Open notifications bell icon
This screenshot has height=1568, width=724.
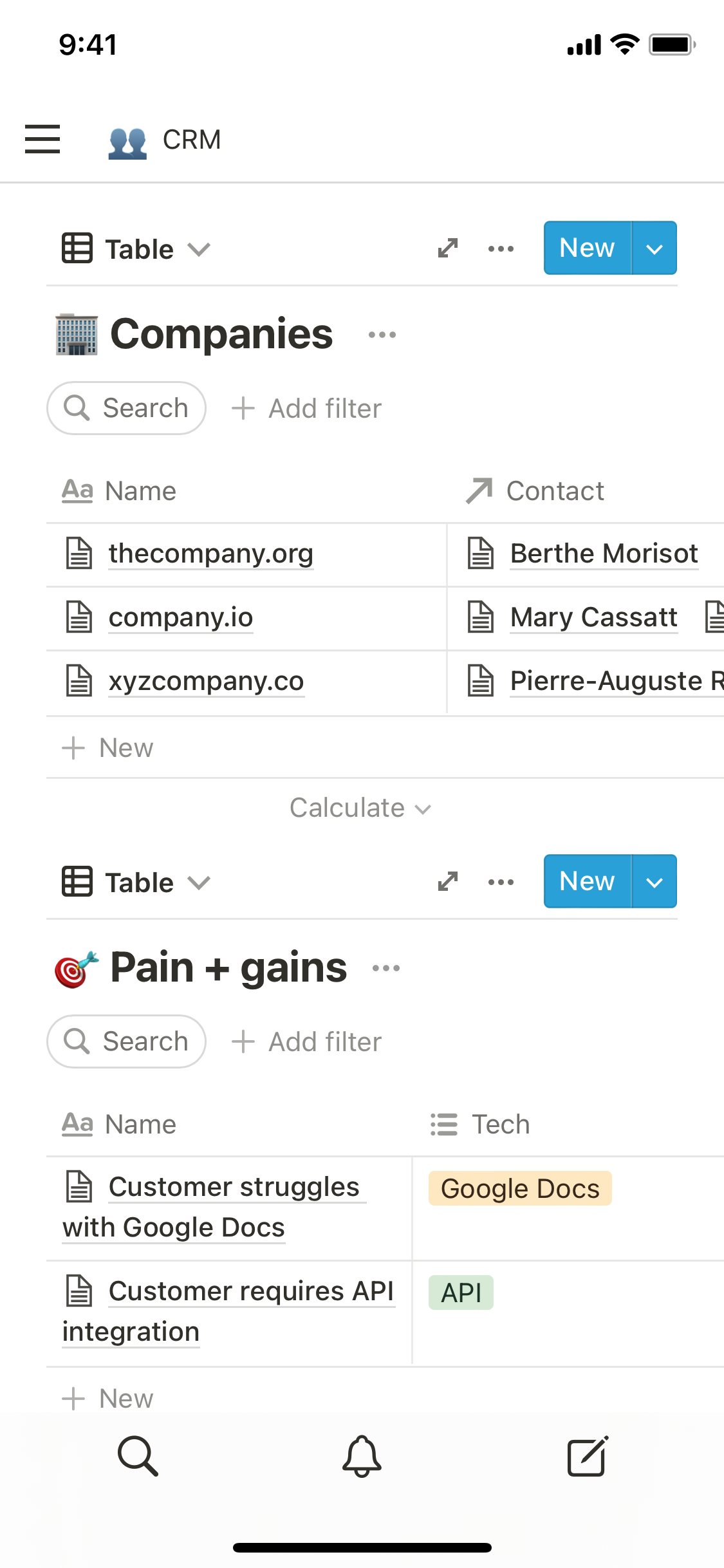[362, 1455]
